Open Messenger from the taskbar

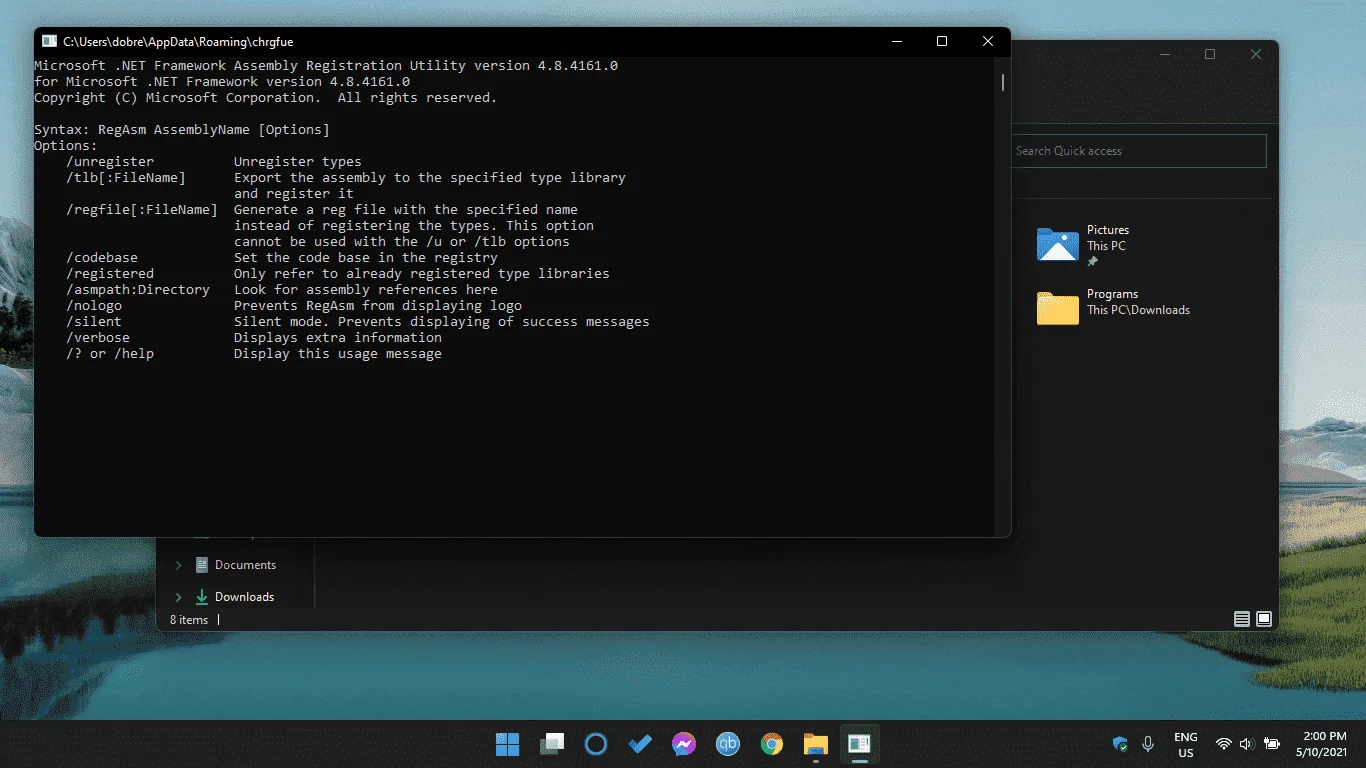click(684, 744)
